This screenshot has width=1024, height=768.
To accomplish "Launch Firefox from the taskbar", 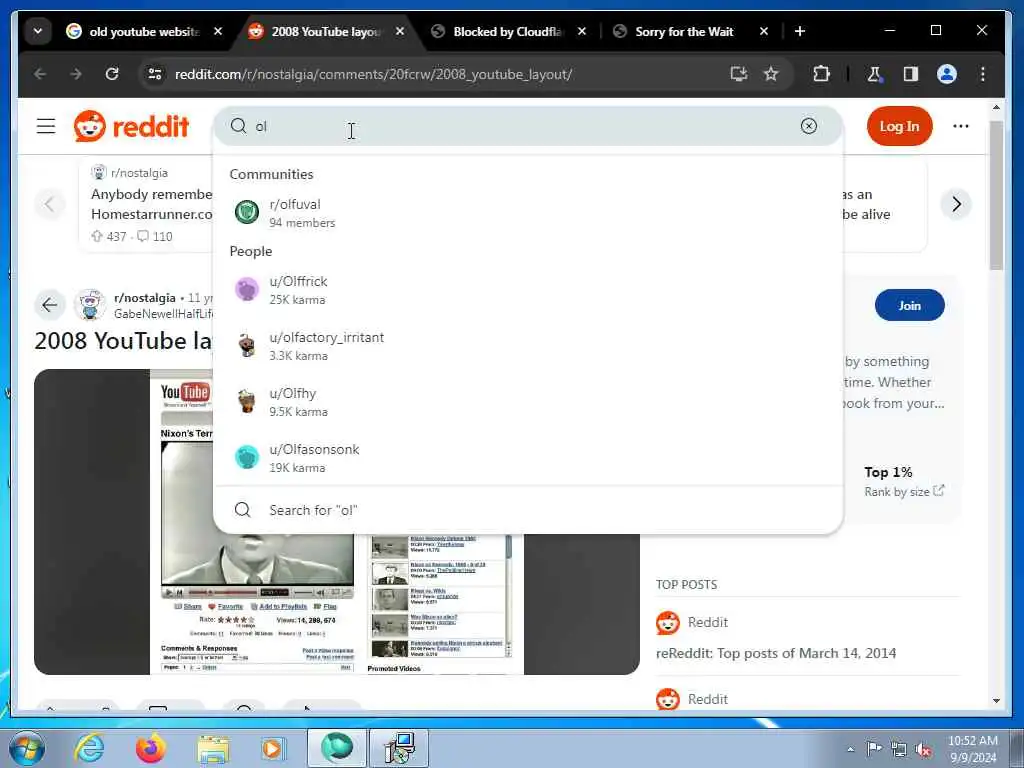I will 151,748.
